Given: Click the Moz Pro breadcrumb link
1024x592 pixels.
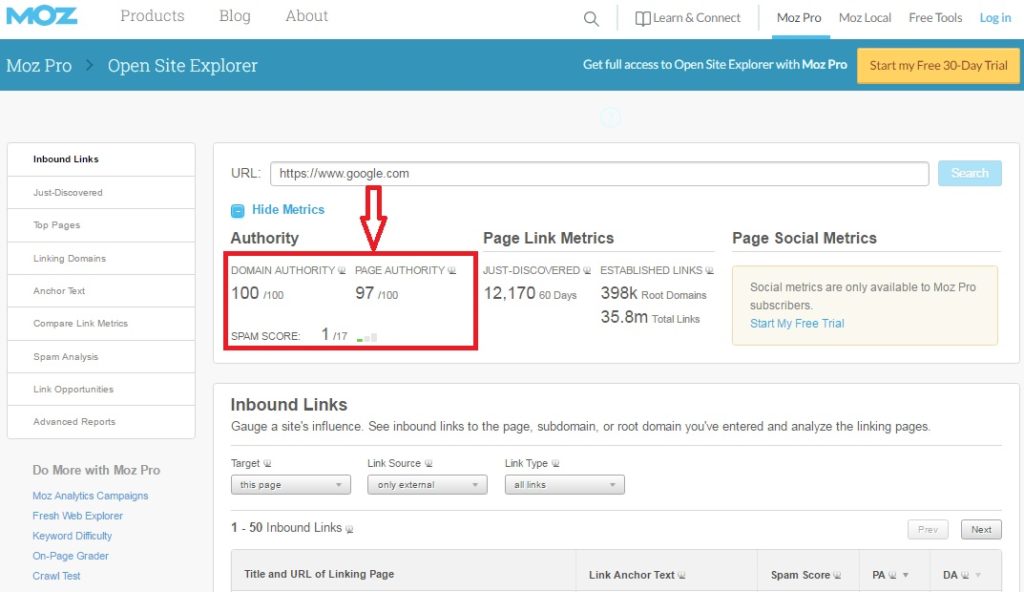Looking at the screenshot, I should [39, 65].
